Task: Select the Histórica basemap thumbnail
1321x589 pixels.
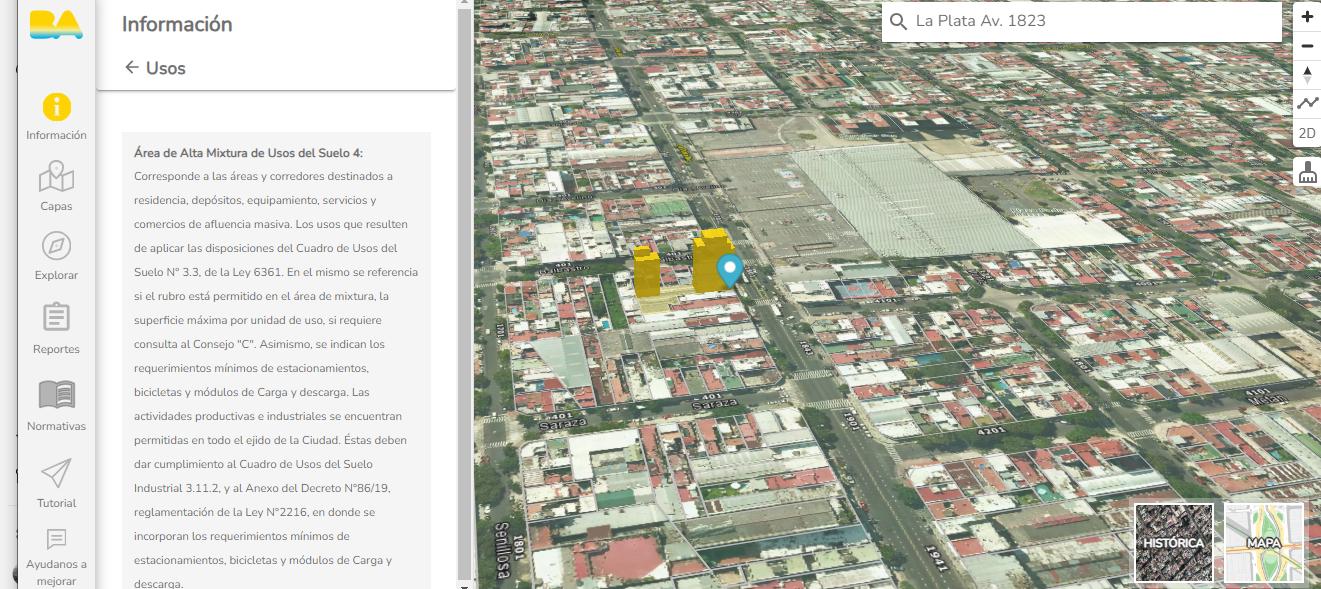Action: pos(1174,542)
